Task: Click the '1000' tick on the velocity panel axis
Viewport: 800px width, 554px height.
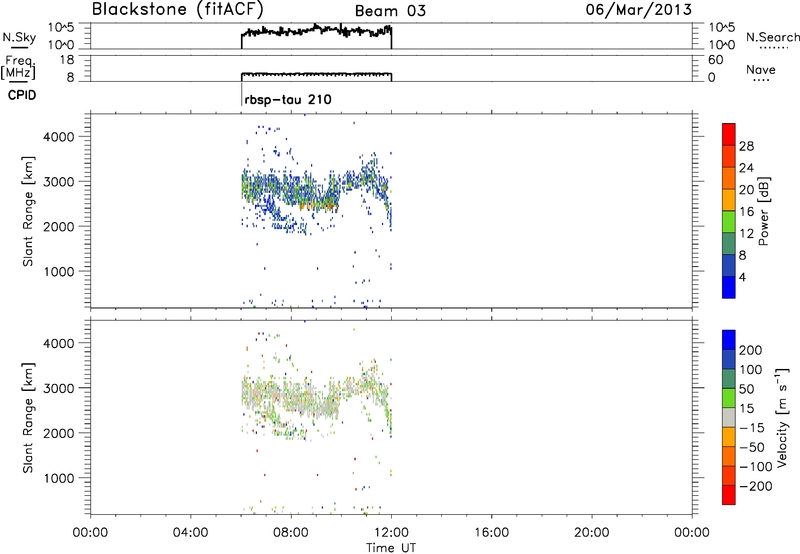Action: [x=59, y=477]
